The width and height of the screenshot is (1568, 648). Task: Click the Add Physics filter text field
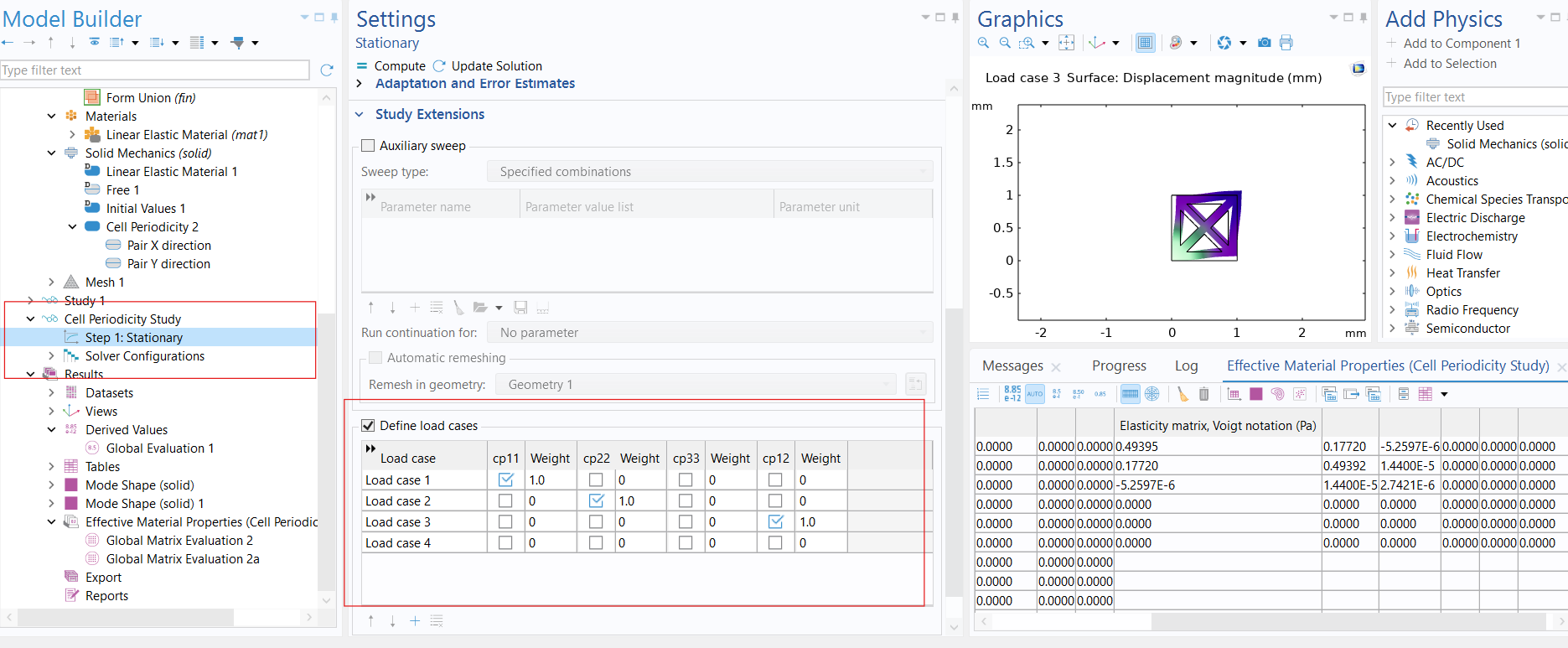click(x=1475, y=97)
